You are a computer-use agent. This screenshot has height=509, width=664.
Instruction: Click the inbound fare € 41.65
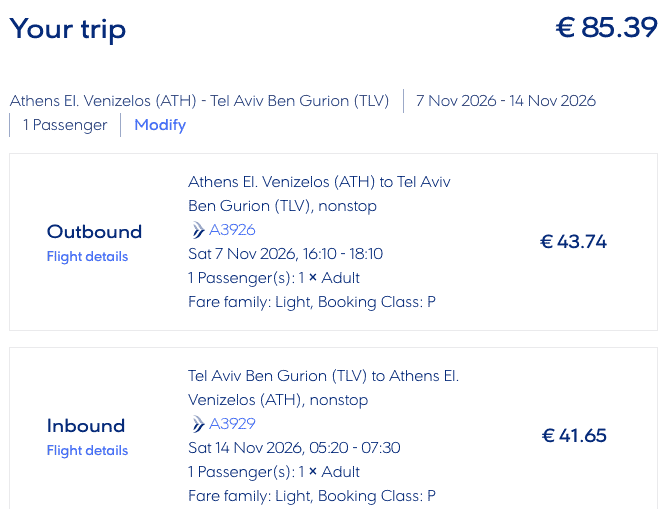tap(574, 435)
